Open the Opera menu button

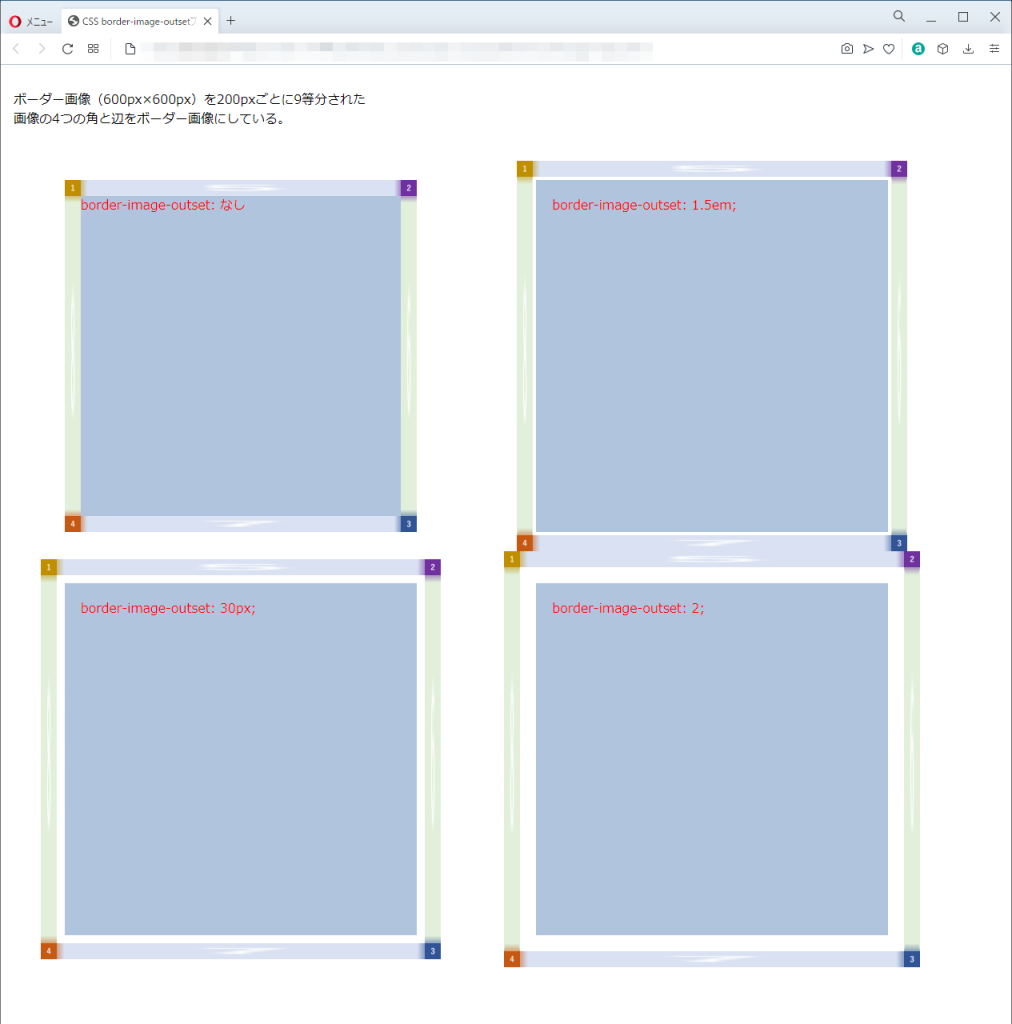pos(31,22)
